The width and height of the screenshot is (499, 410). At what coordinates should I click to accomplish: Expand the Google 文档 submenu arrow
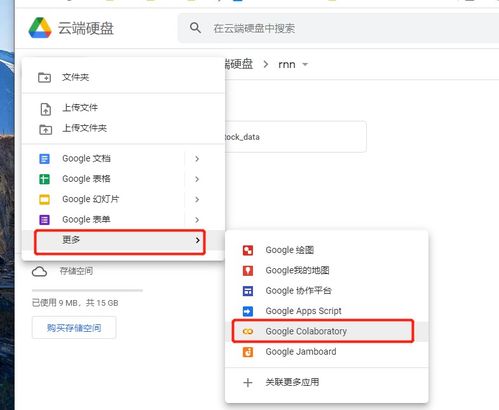(197, 159)
